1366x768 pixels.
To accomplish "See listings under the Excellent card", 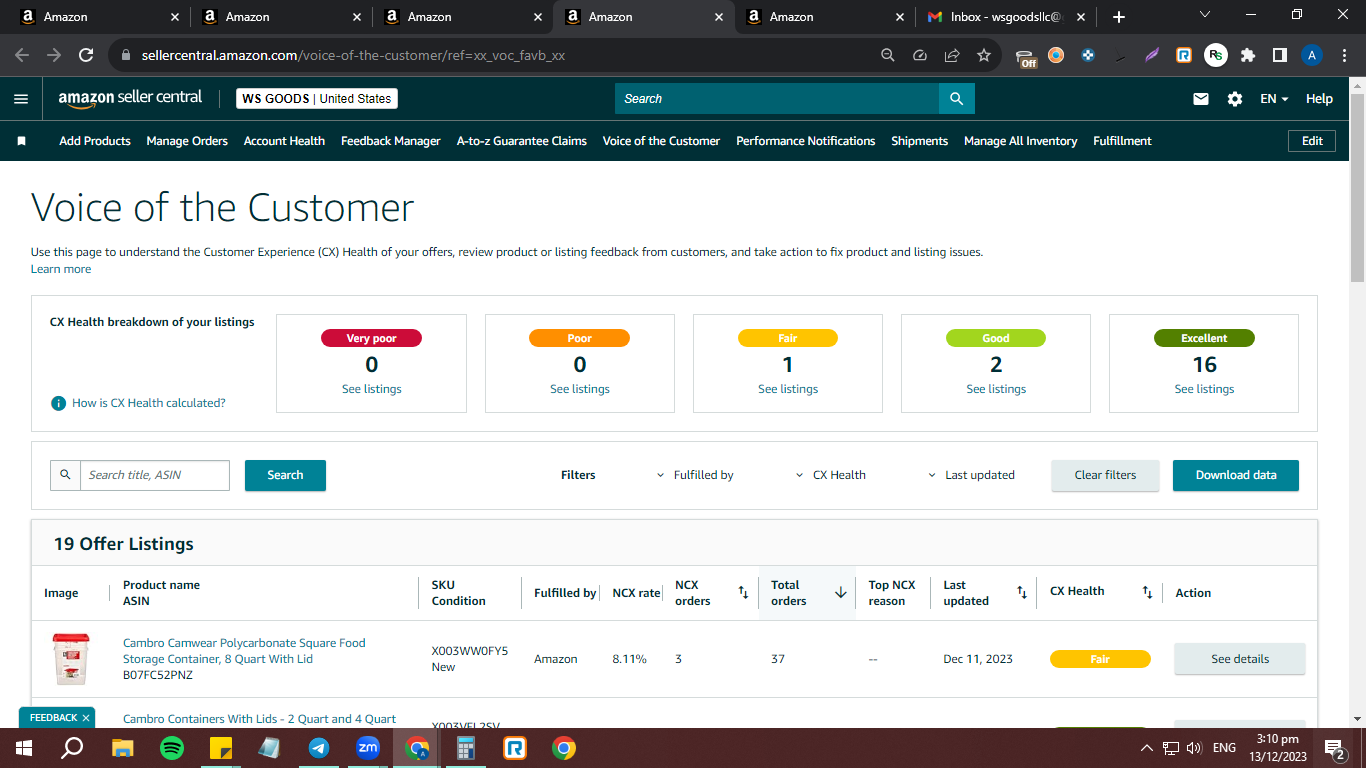I will 1204,389.
